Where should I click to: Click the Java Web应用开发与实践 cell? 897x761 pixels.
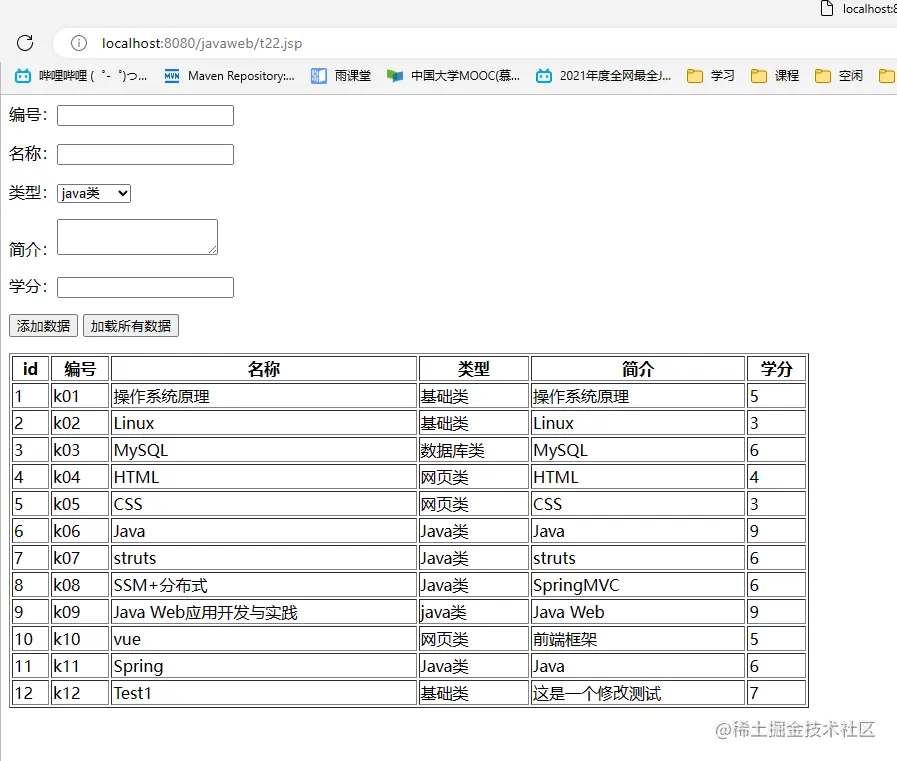pyautogui.click(x=264, y=612)
